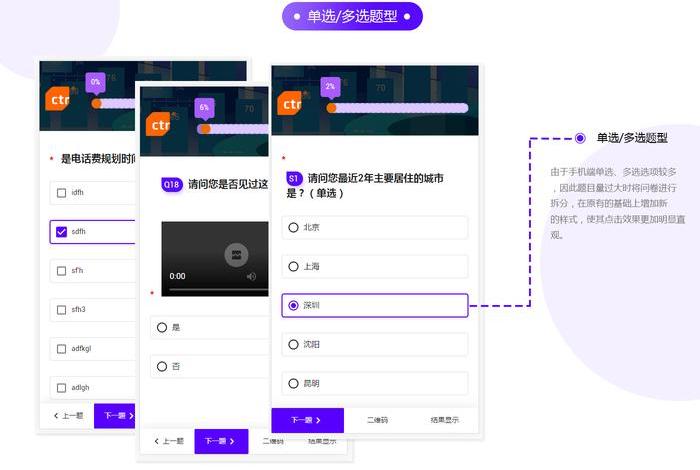Image resolution: width=700 pixels, height=470 pixels.
Task: Click ctr logo on the Q18 survey screen
Action: pyautogui.click(x=158, y=124)
